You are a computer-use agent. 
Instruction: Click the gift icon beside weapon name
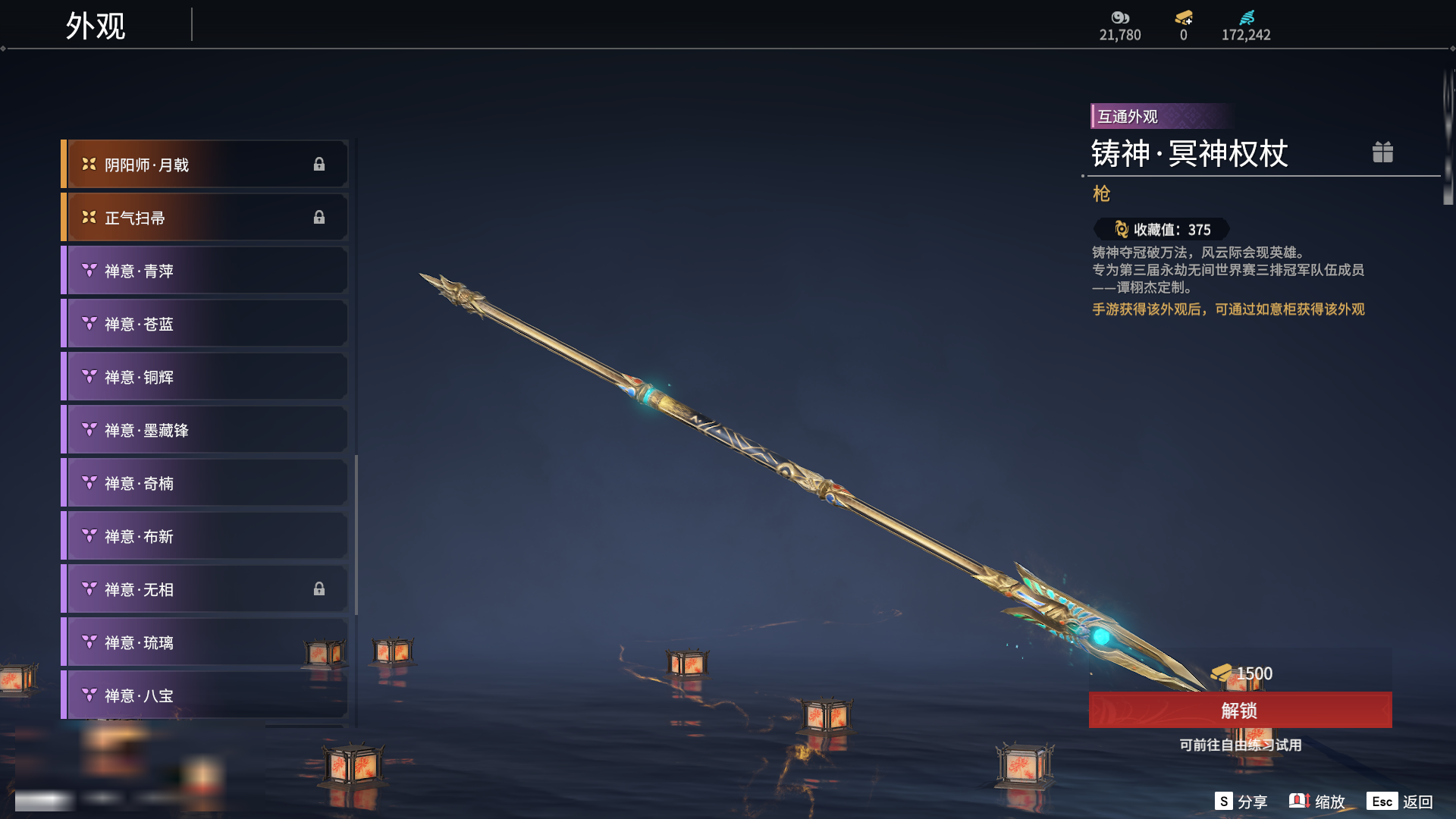click(1382, 152)
